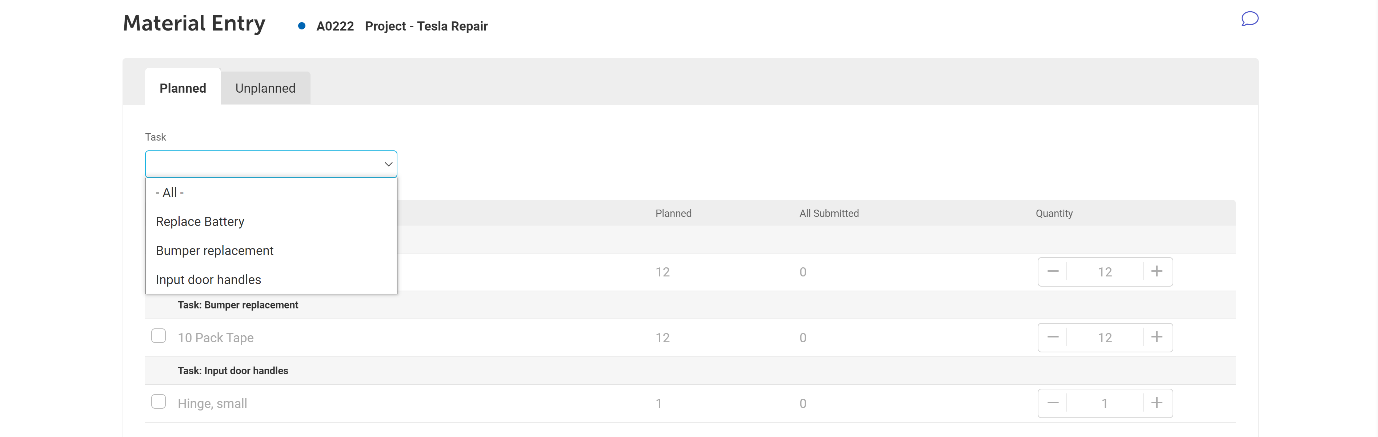Click the Project - Tesla Repair title
The height and width of the screenshot is (437, 1378).
coord(426,27)
